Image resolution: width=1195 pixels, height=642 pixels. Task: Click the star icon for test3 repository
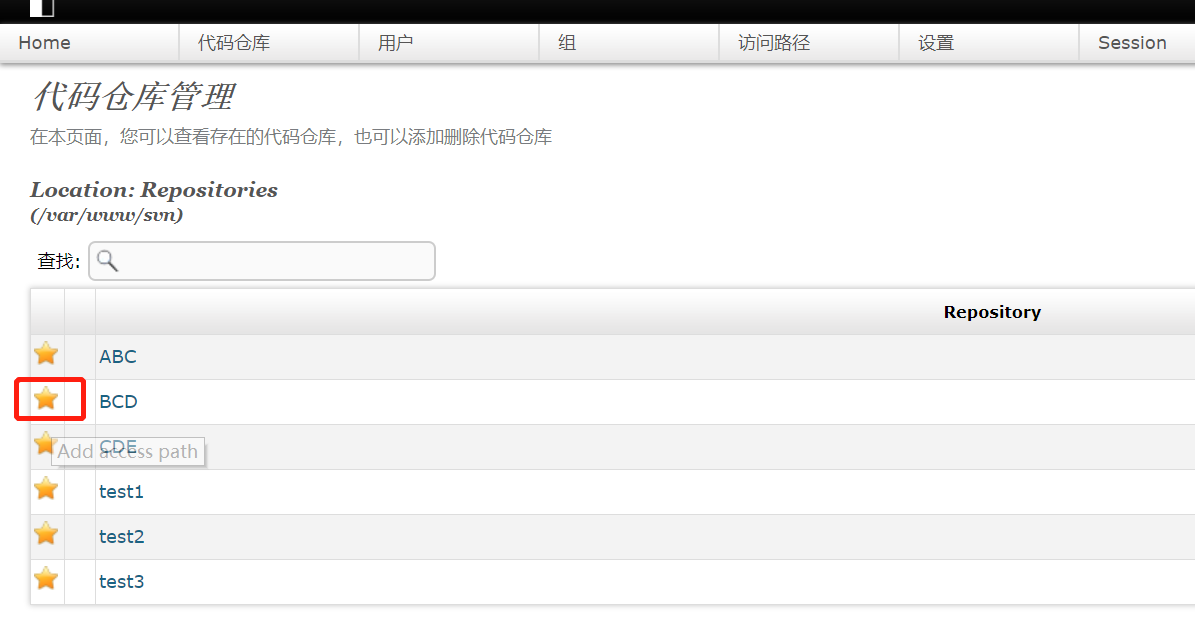[x=46, y=579]
